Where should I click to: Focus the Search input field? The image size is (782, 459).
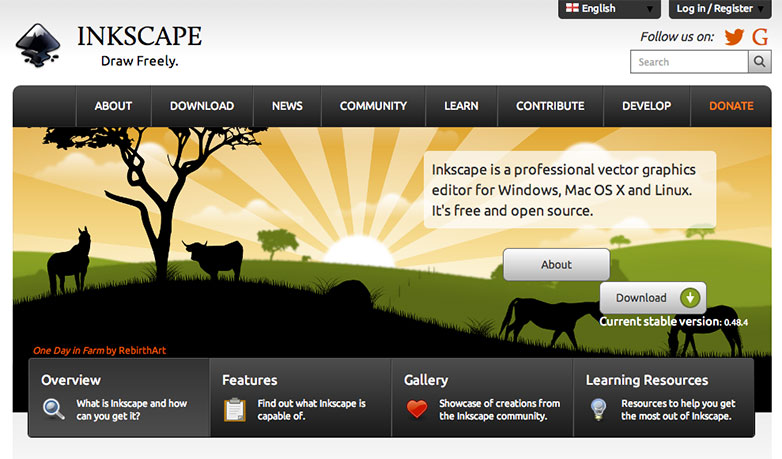689,62
